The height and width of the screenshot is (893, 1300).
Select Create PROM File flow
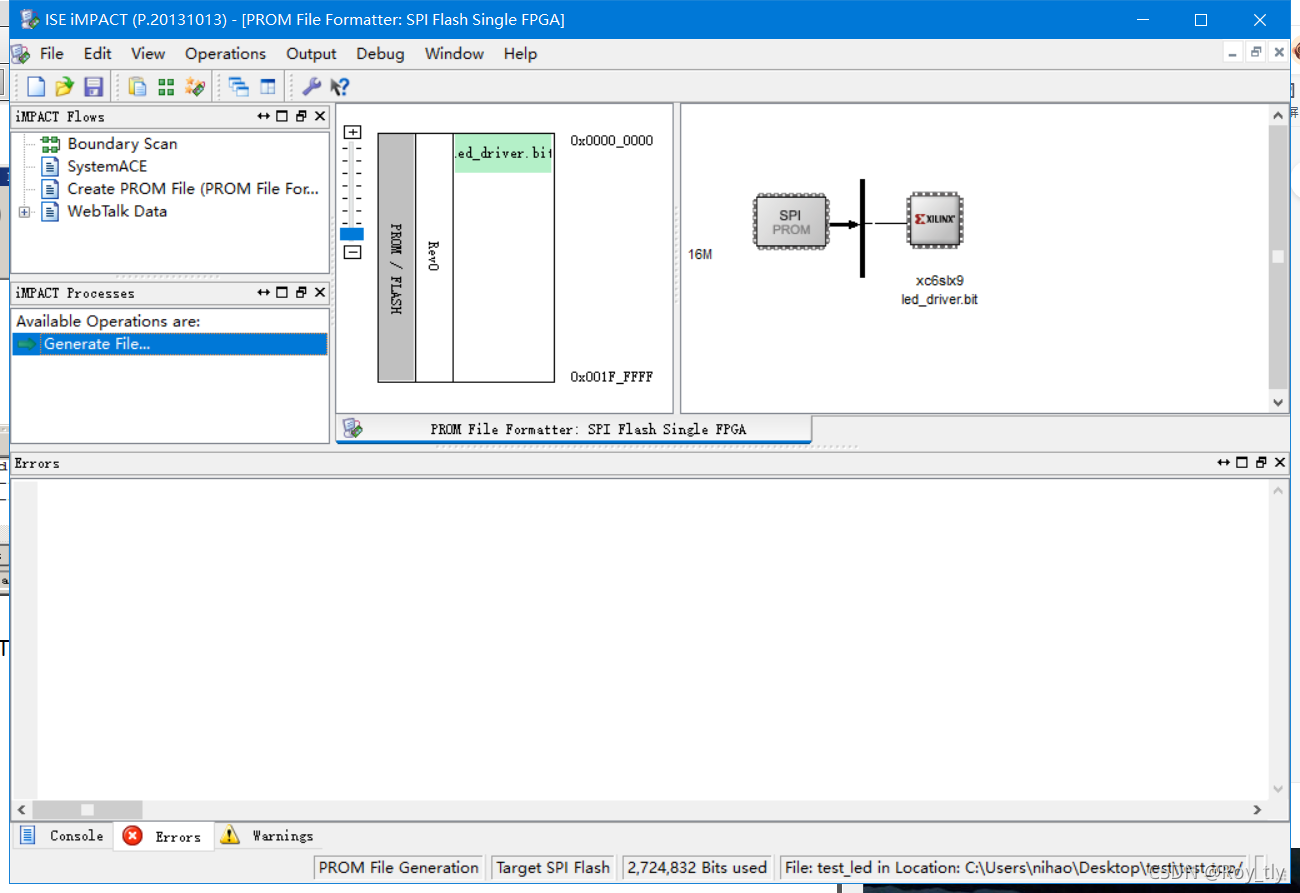(193, 188)
